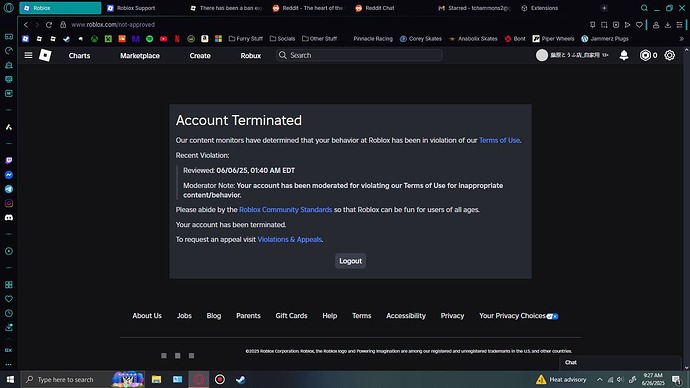Expand the Other Stuff bookmarks folder
Screen dimensions: 690x388
point(319,39)
